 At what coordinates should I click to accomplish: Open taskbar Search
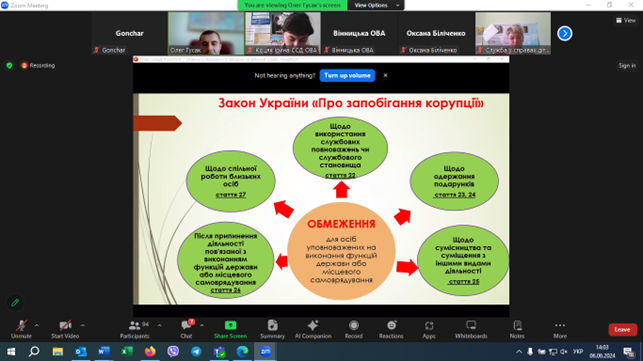pyautogui.click(x=34, y=352)
